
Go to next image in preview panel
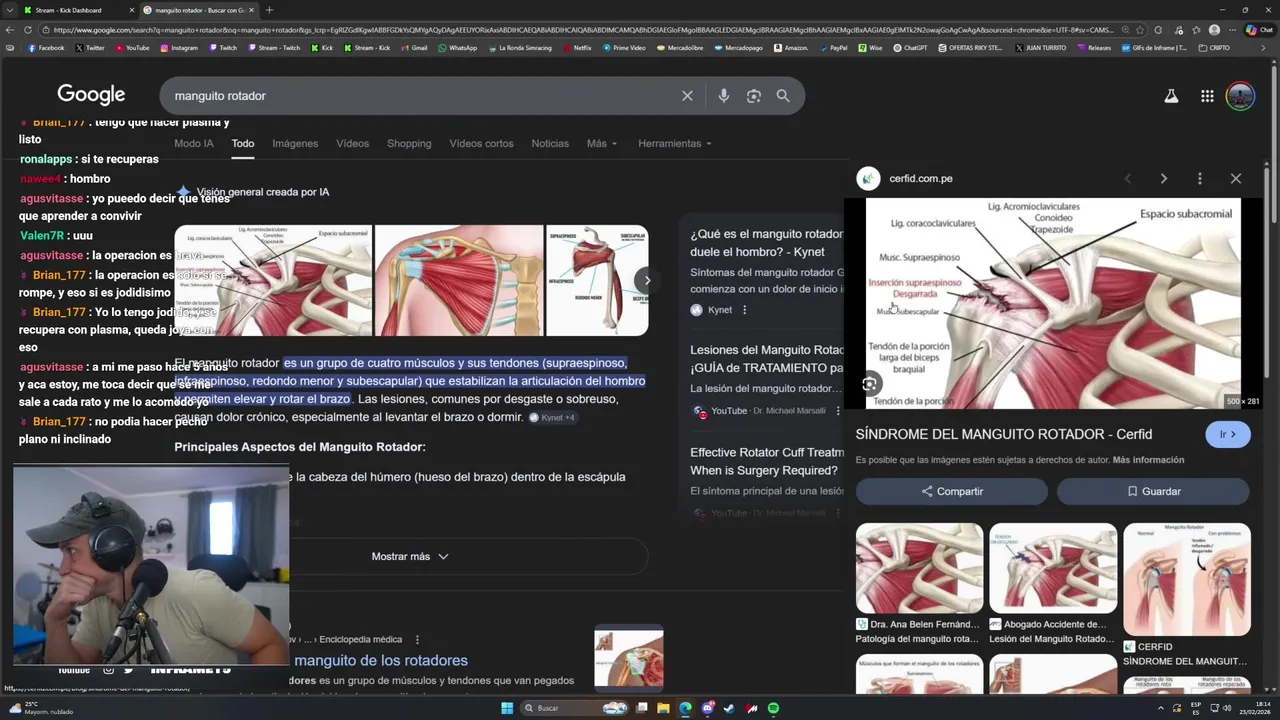point(1163,178)
